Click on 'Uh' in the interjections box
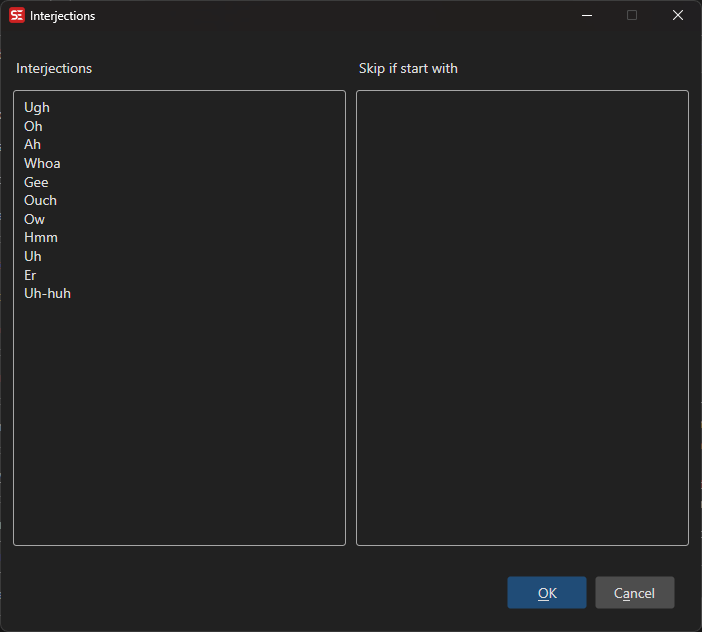This screenshot has height=632, width=702. 33,257
